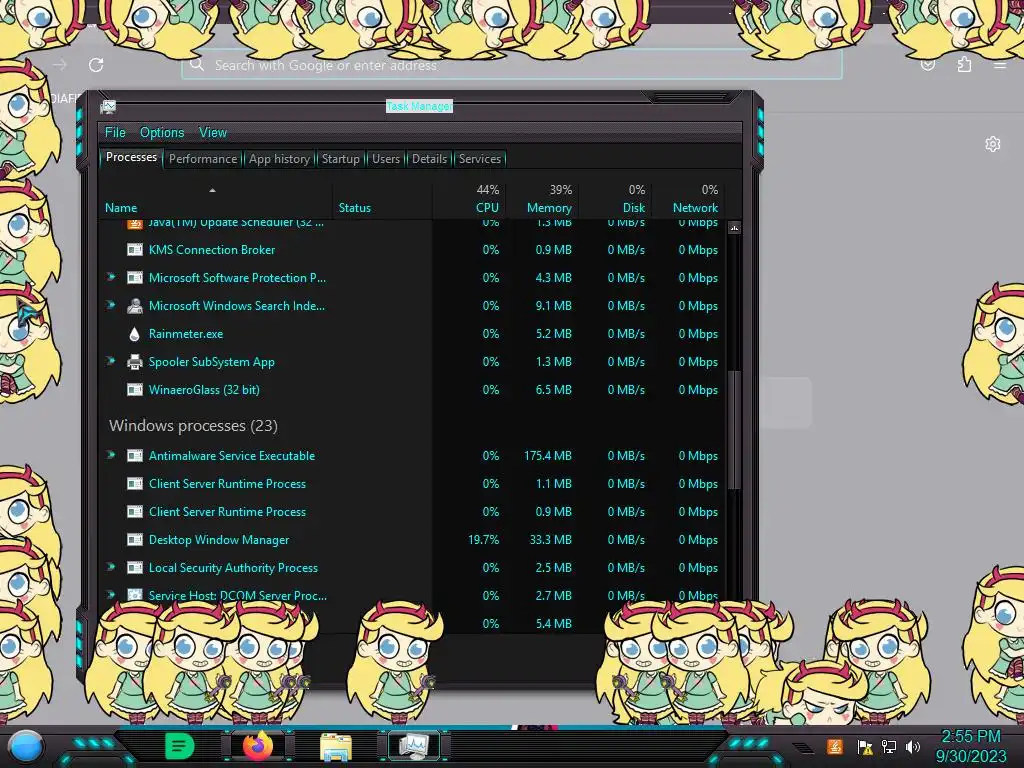Open the network tray icon
Screen dimensions: 1024x768
[889, 747]
